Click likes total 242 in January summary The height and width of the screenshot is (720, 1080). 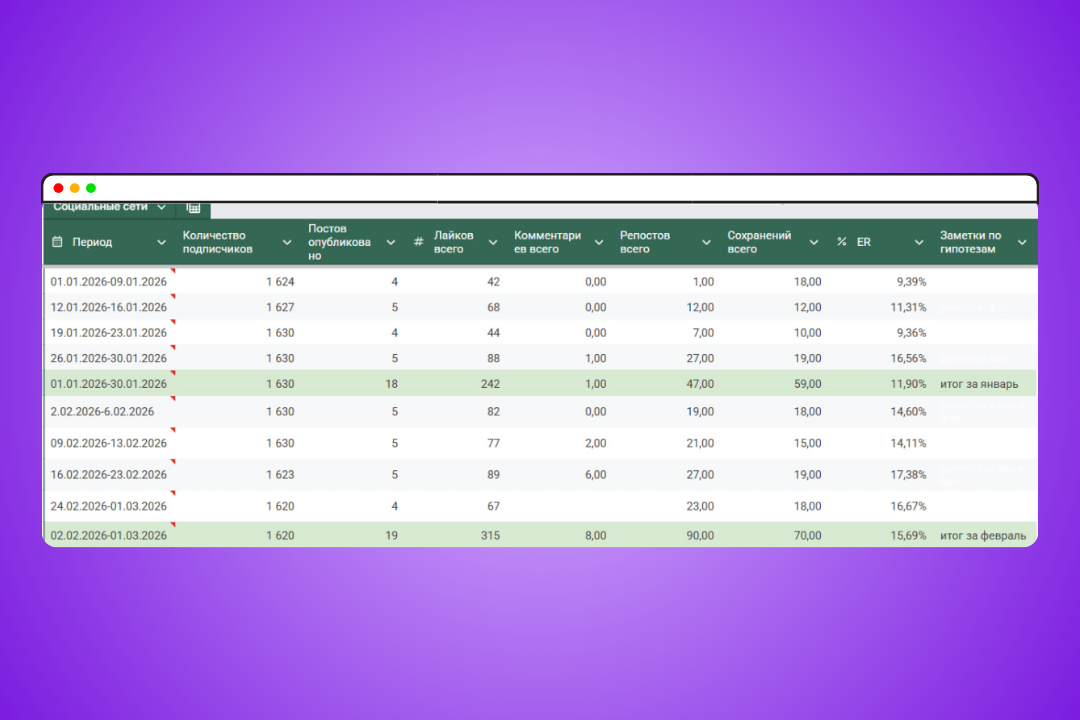click(x=490, y=384)
